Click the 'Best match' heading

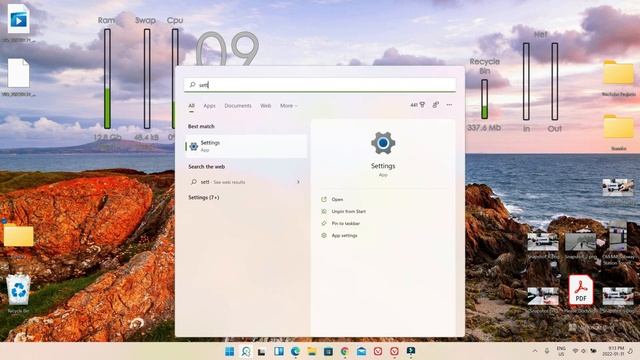[x=201, y=127]
